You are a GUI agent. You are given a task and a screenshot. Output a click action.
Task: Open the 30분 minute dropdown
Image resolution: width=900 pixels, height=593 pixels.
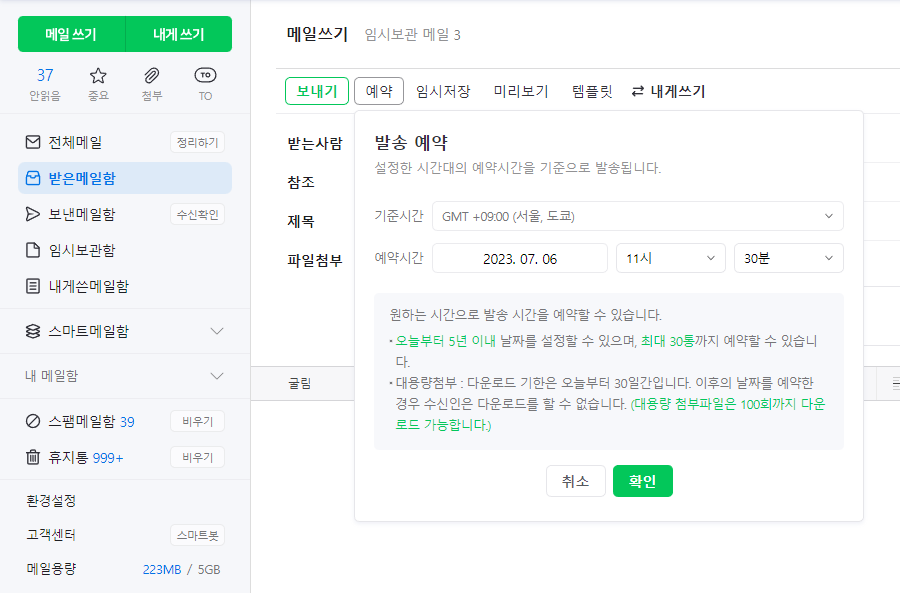(x=788, y=258)
